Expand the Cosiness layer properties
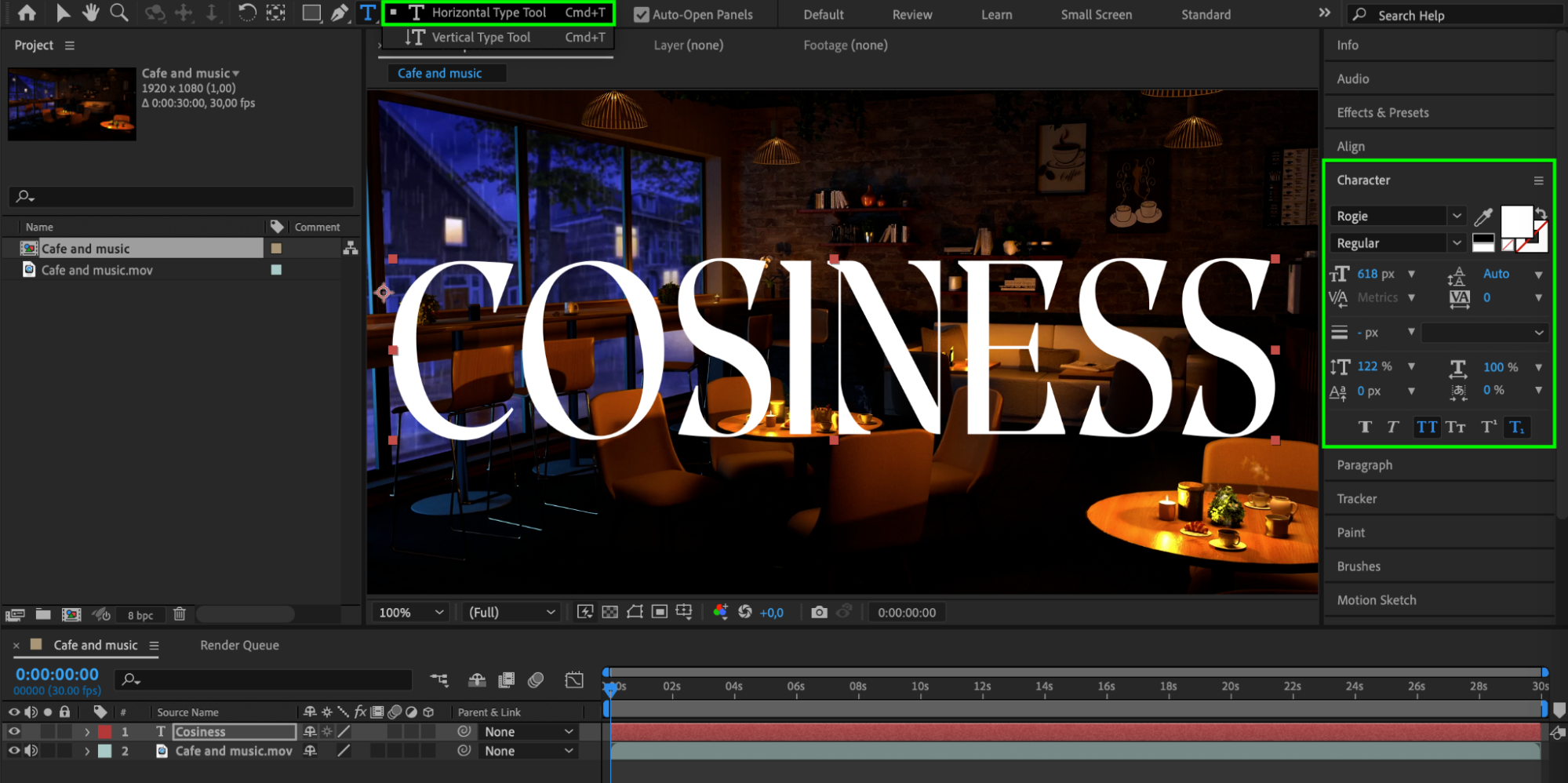 (x=87, y=731)
